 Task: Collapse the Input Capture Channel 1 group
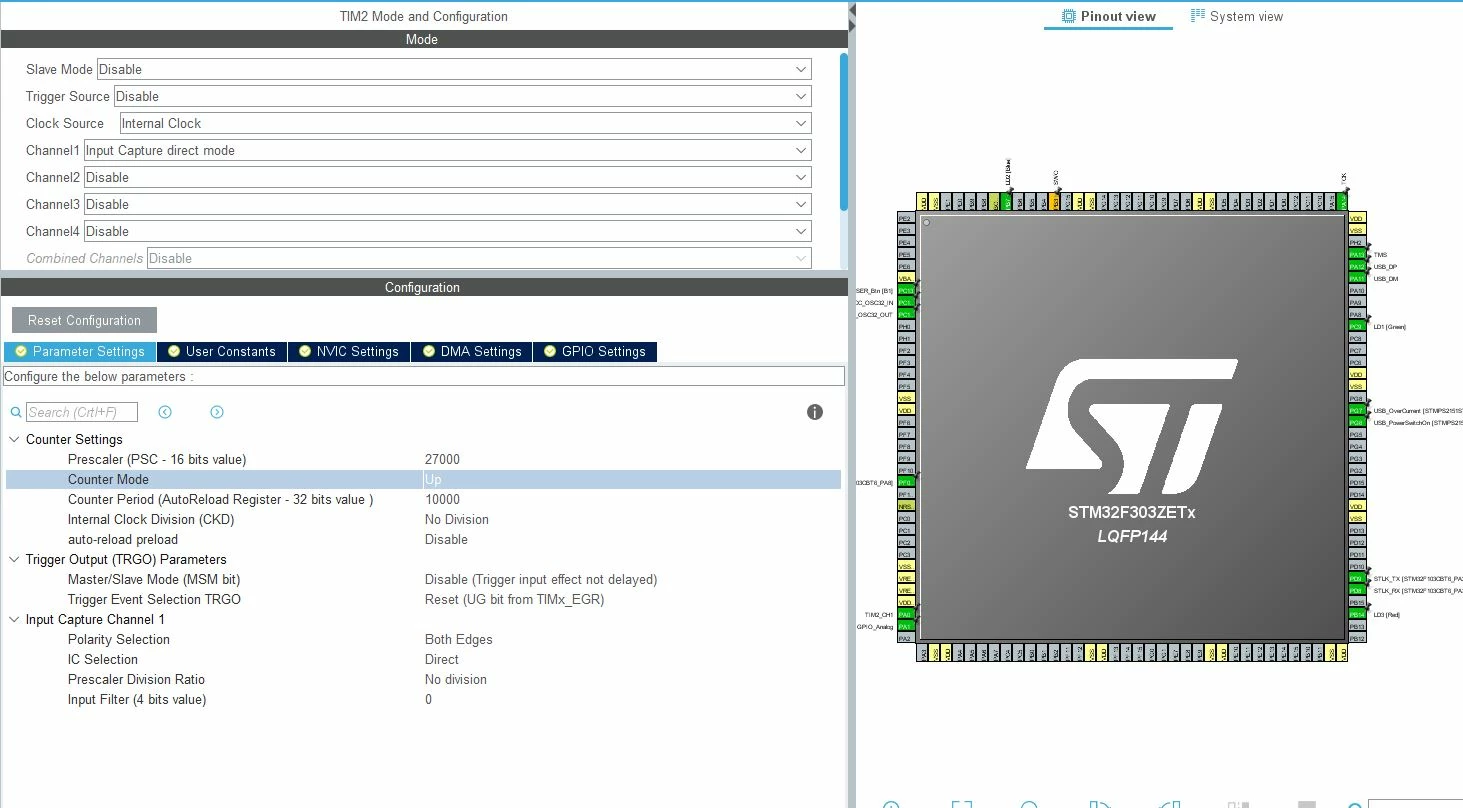coord(14,619)
